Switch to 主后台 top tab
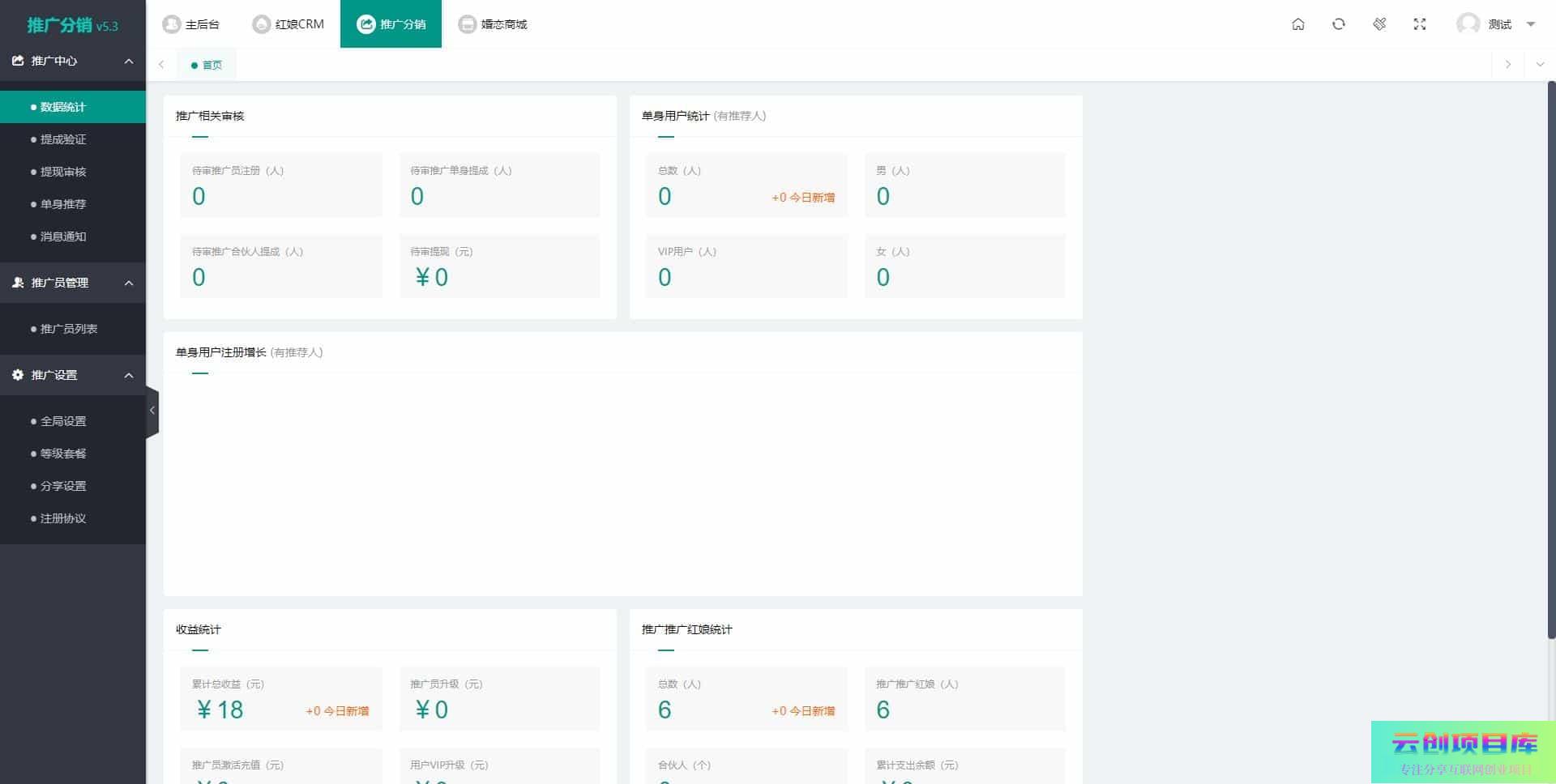 coord(191,24)
